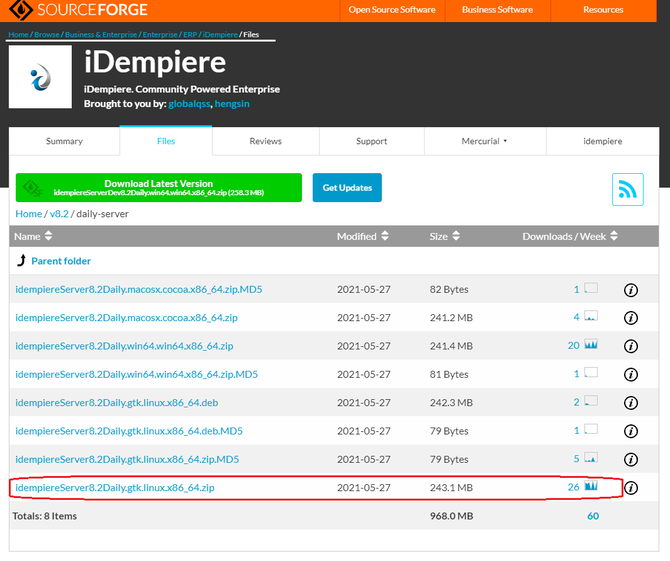Click the Totals: 8 Items text

pyautogui.click(x=45, y=516)
